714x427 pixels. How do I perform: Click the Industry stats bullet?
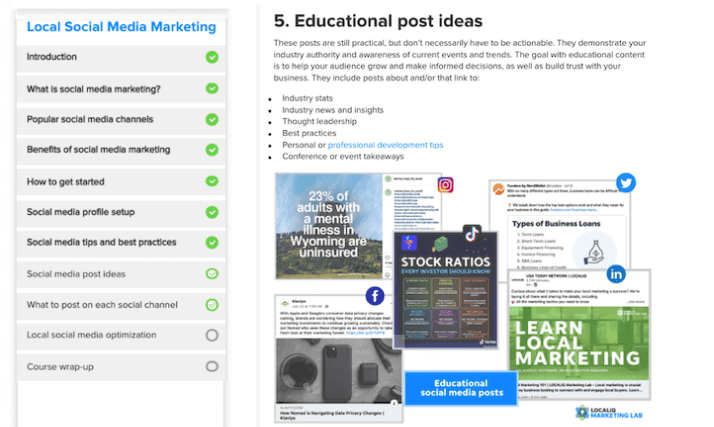(307, 98)
